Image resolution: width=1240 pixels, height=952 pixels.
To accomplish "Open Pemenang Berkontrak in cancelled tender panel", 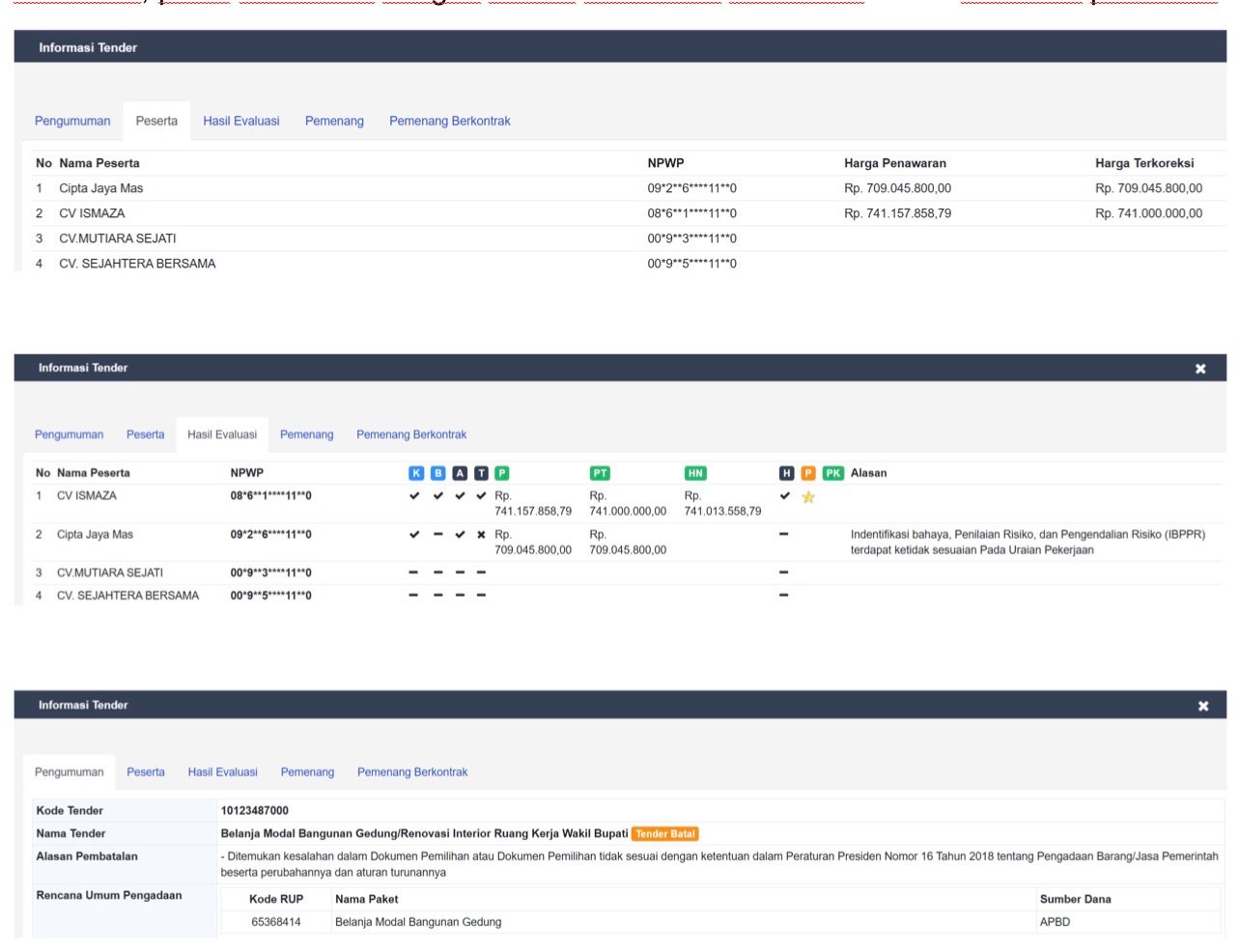I will 412,772.
